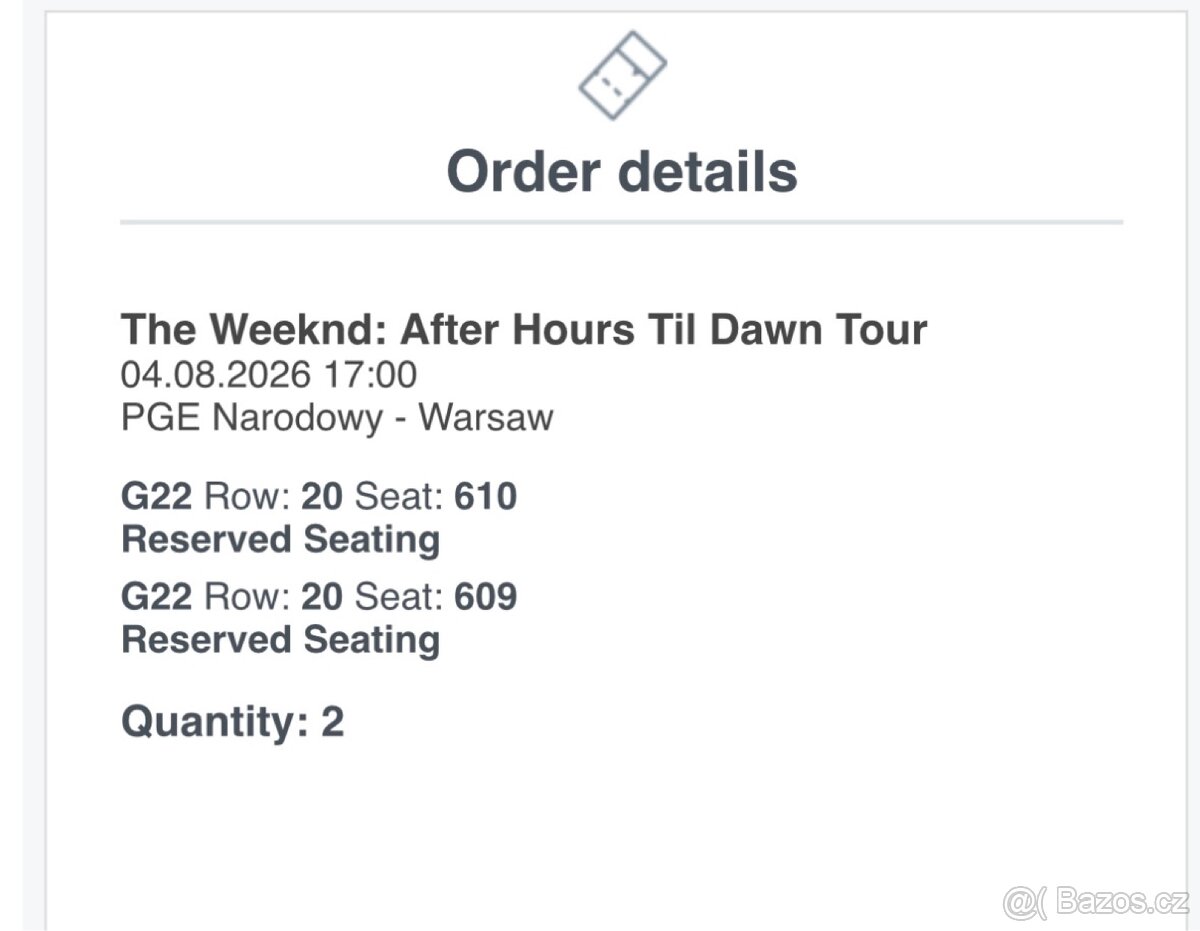Click the PGE Narodowy venue name
This screenshot has height=931, width=1200.
(x=251, y=417)
